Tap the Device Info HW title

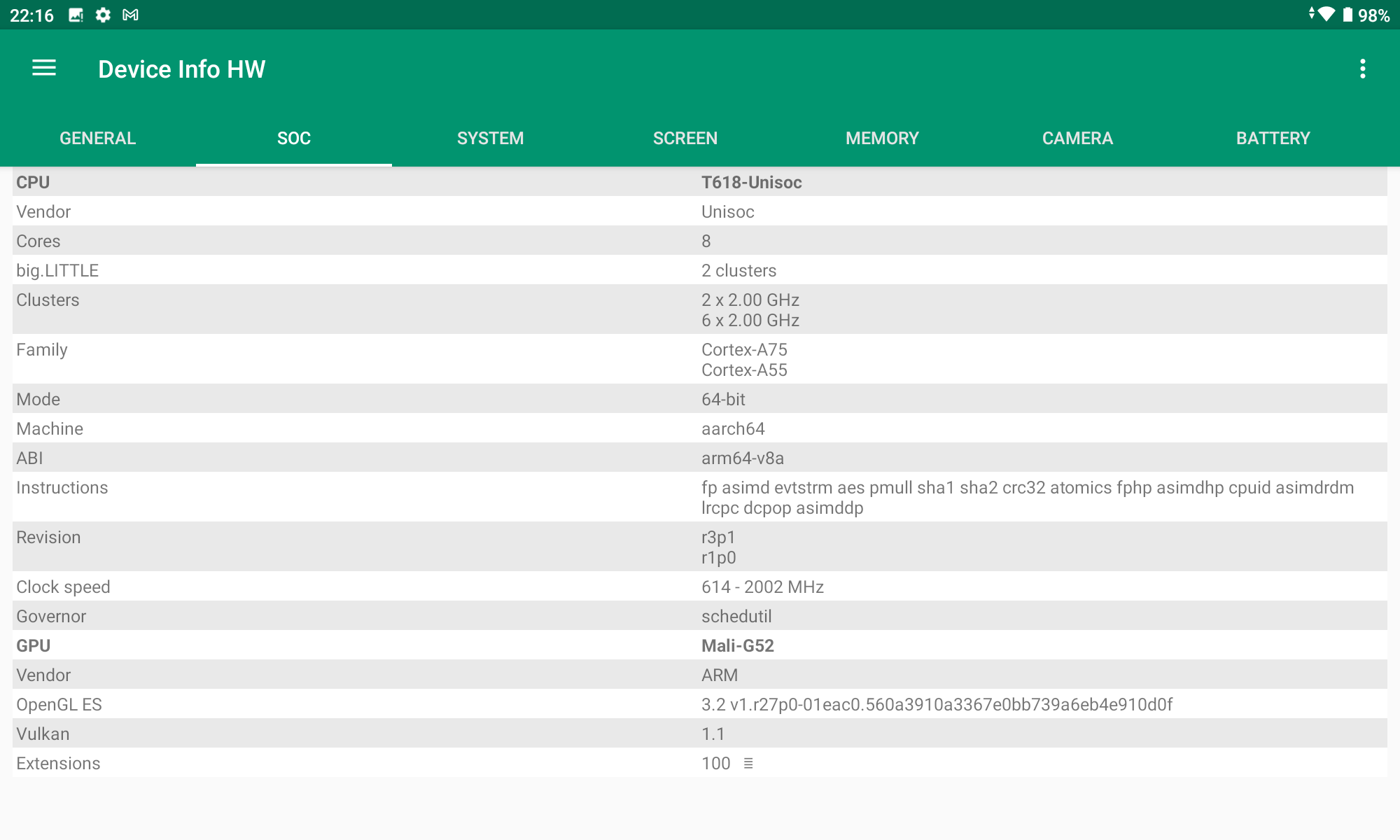(x=182, y=69)
